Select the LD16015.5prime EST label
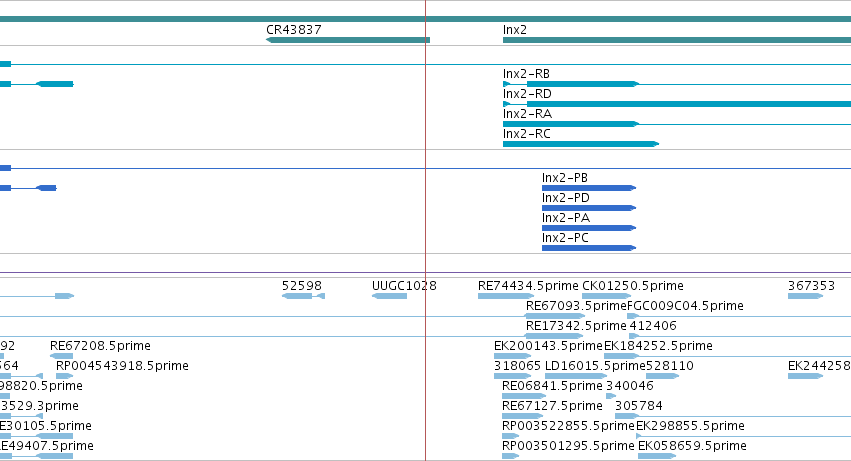Viewport: 851px width, 461px height. pos(595,367)
